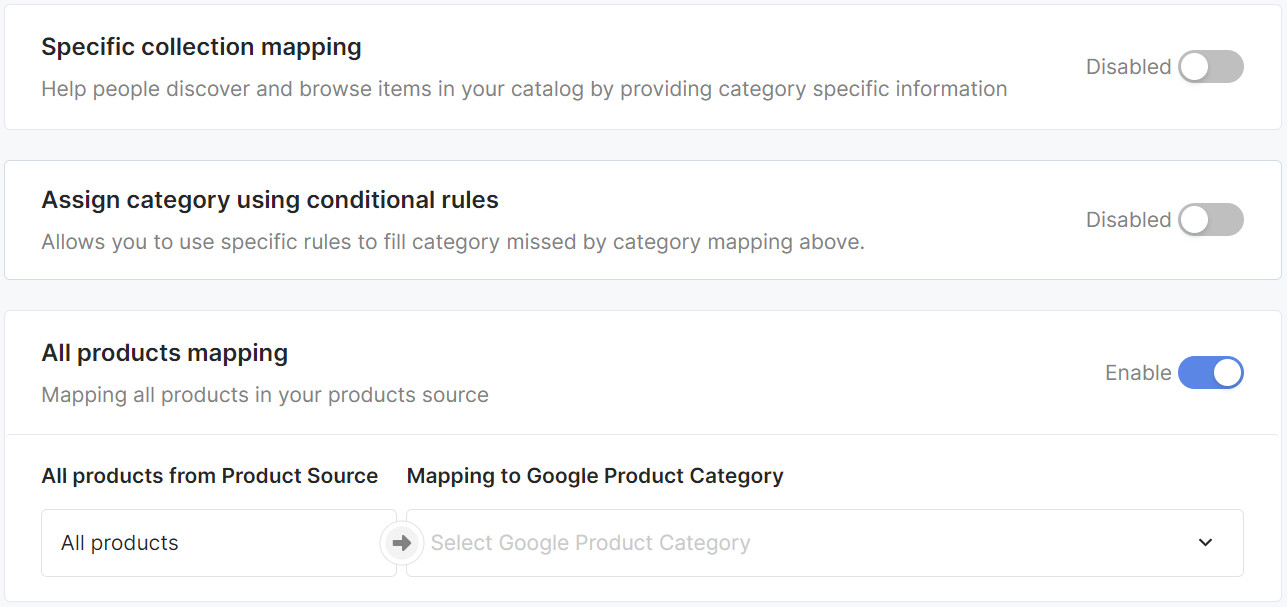Click the Specific collection mapping heading

tap(201, 47)
